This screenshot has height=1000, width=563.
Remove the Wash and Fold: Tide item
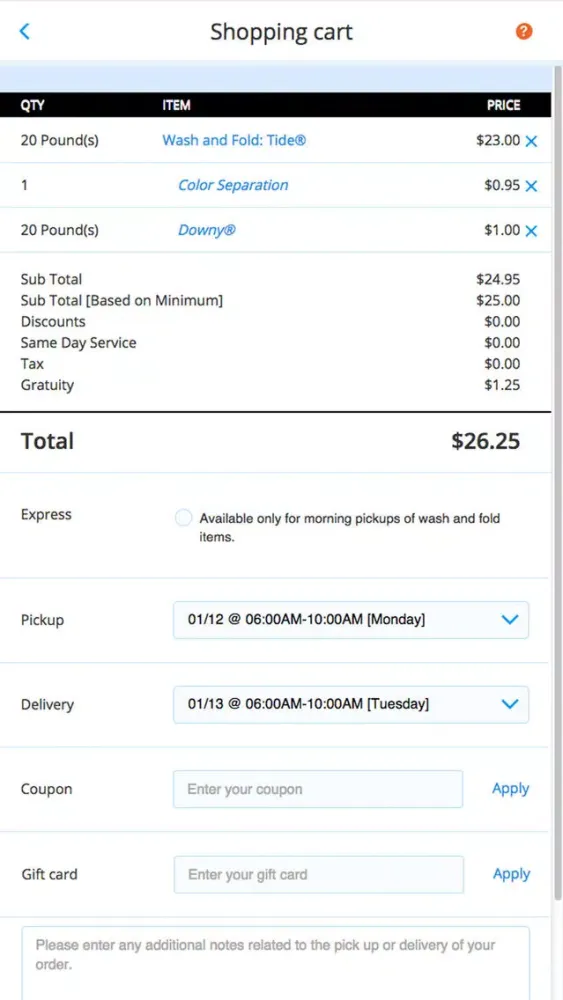pos(531,142)
